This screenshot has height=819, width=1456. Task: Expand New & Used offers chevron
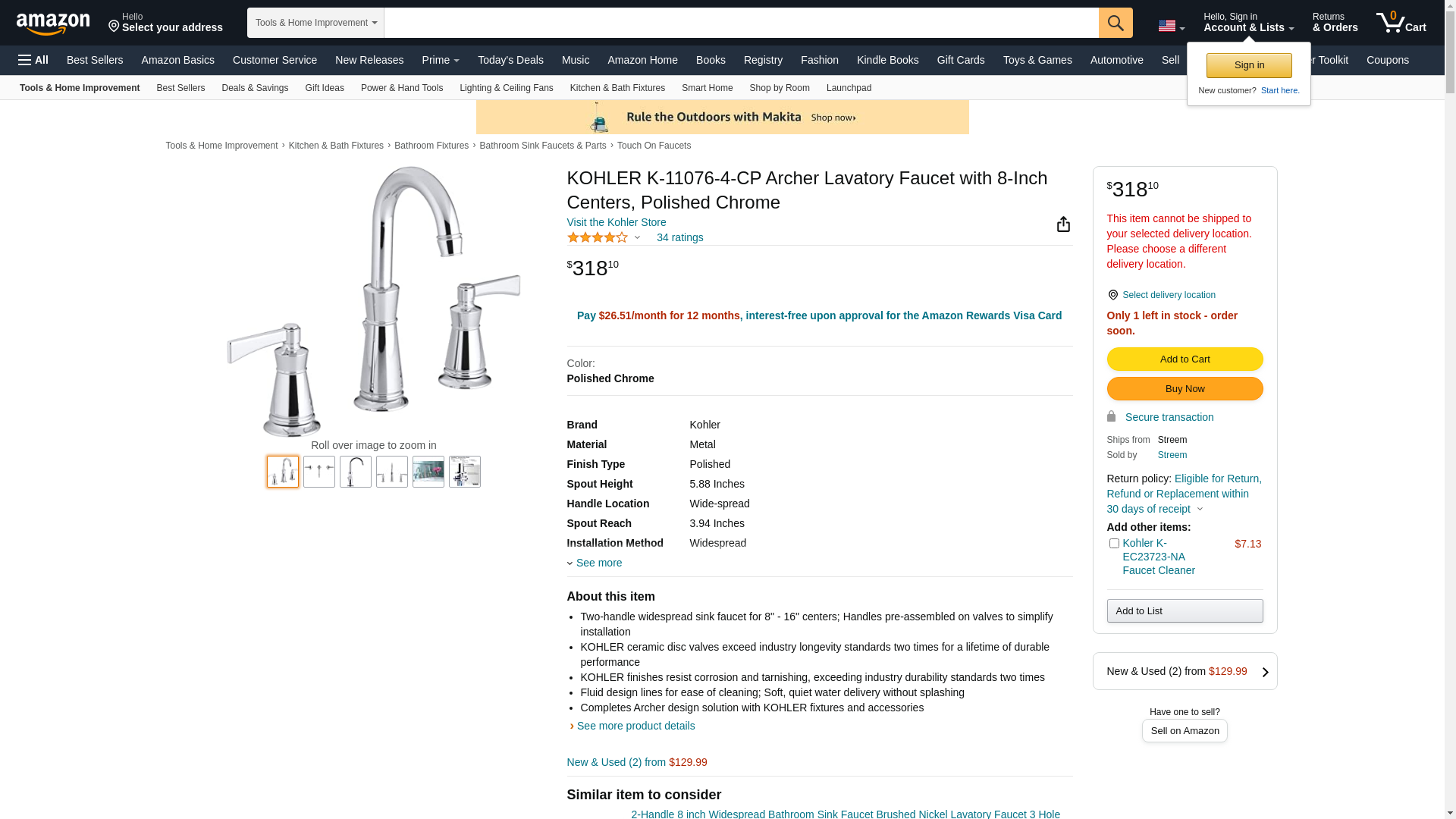point(1265,672)
